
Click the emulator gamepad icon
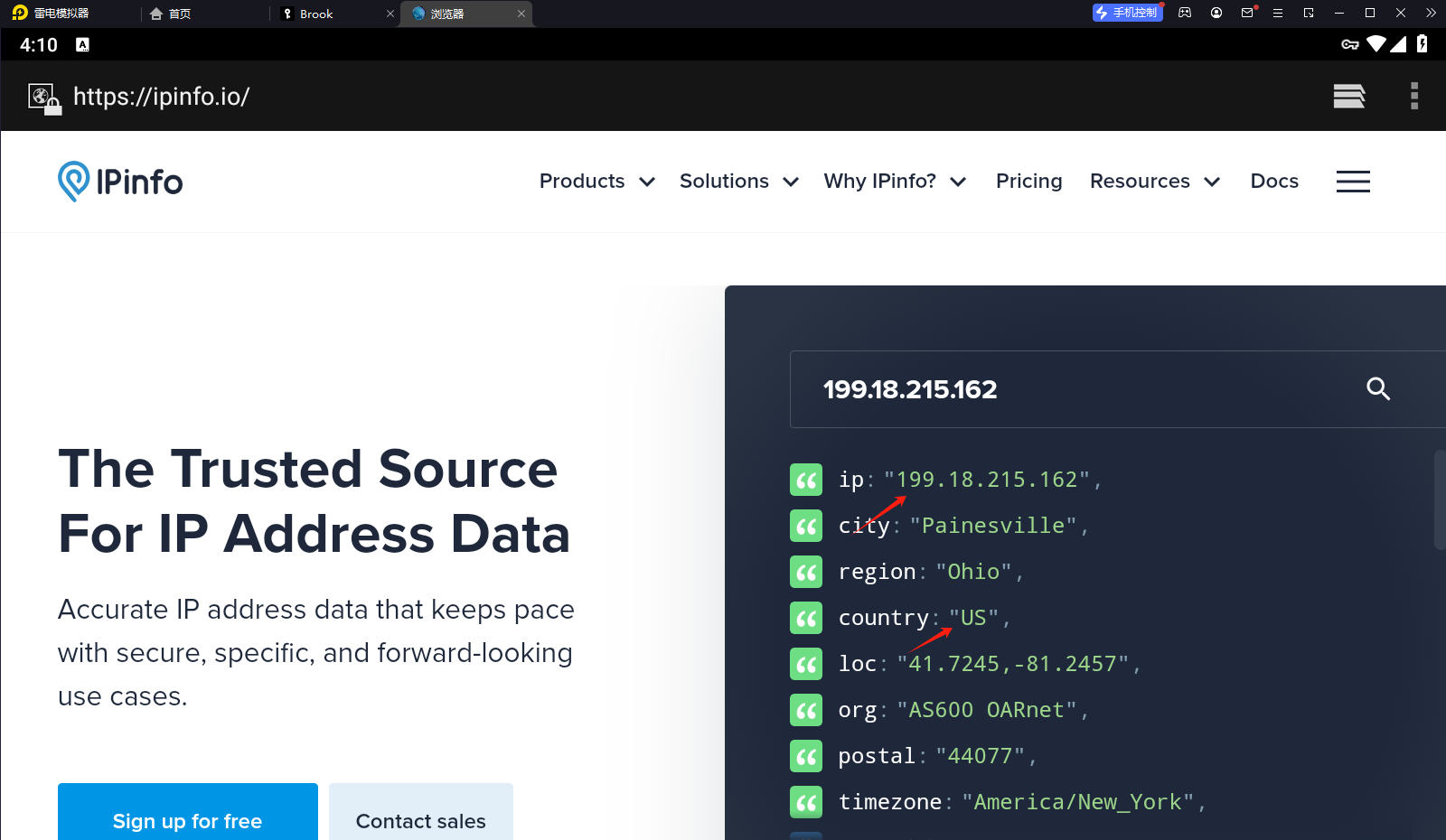(1185, 13)
